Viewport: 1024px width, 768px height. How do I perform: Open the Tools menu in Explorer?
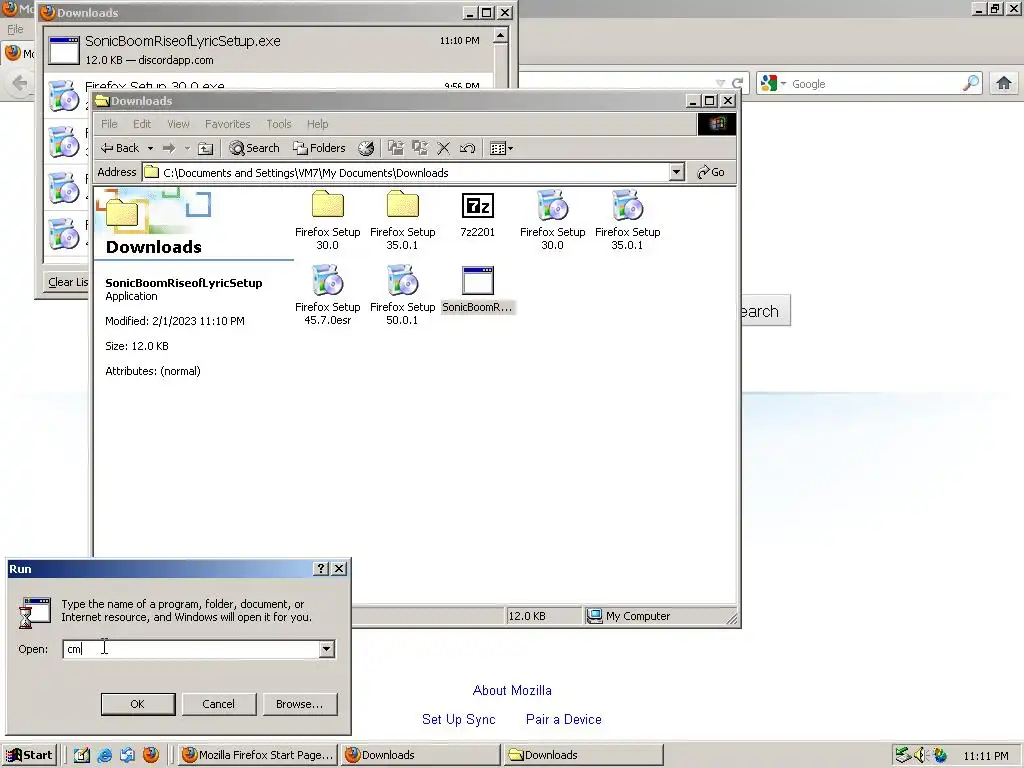tap(279, 124)
